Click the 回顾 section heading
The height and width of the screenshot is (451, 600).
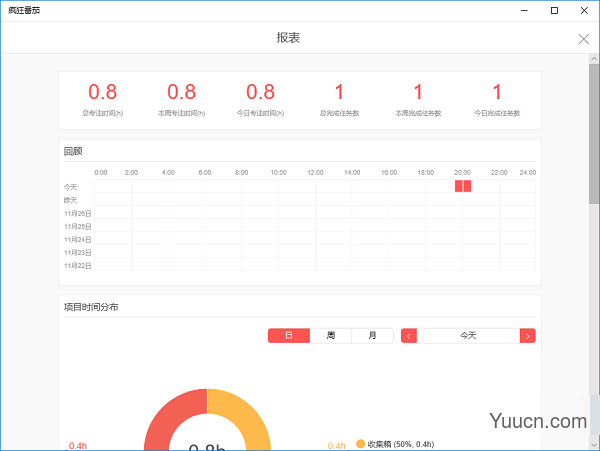pos(73,151)
